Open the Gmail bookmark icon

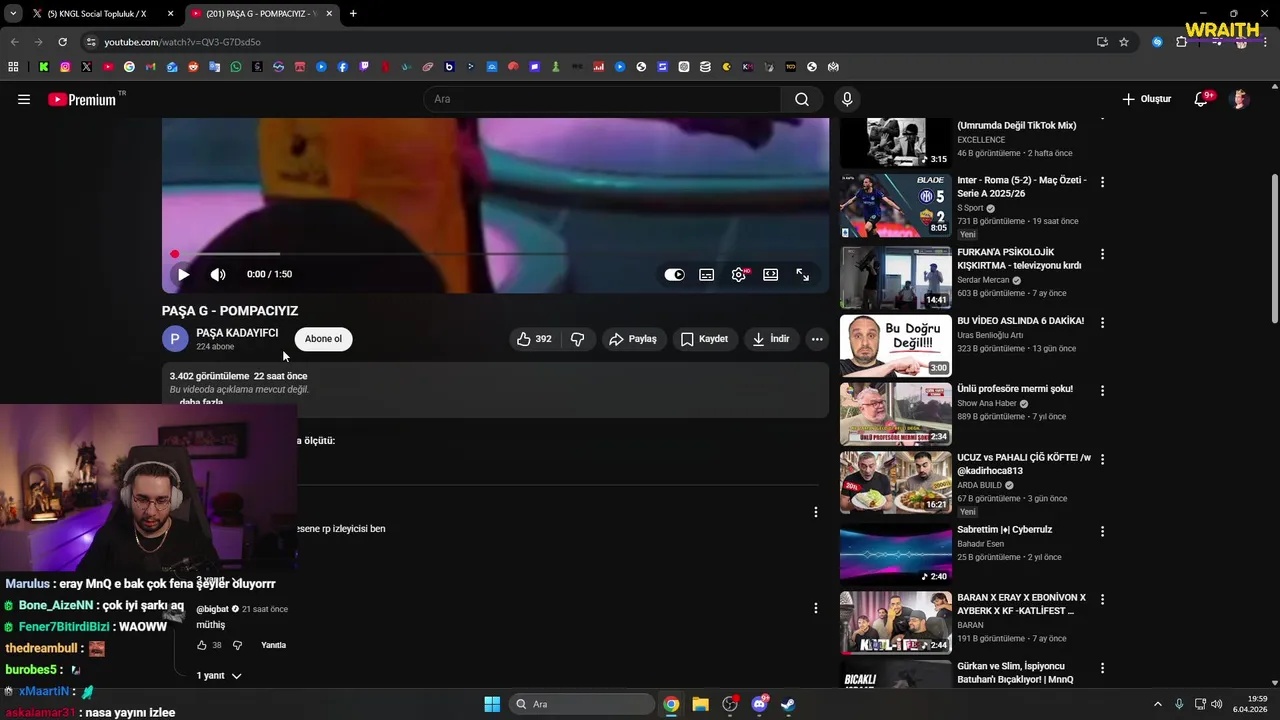(150, 67)
